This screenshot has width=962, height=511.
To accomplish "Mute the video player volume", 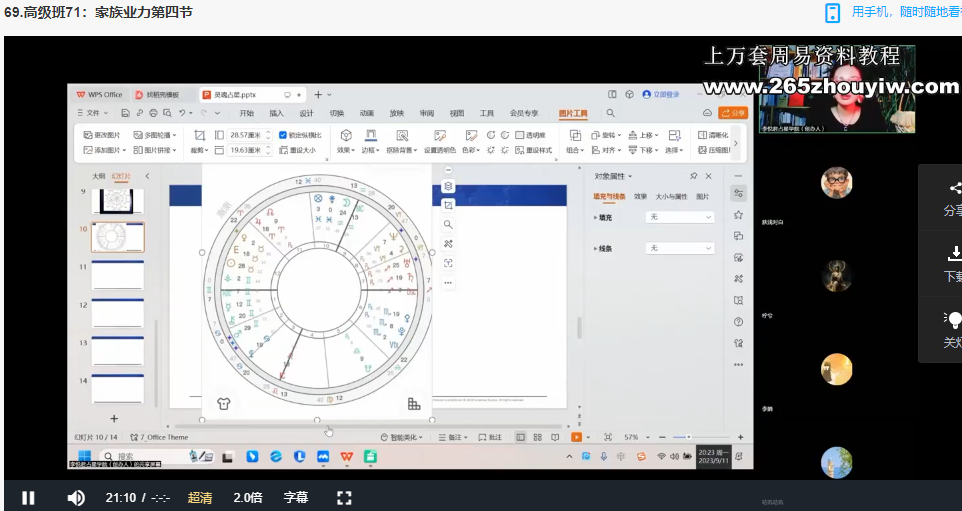I will (76, 498).
